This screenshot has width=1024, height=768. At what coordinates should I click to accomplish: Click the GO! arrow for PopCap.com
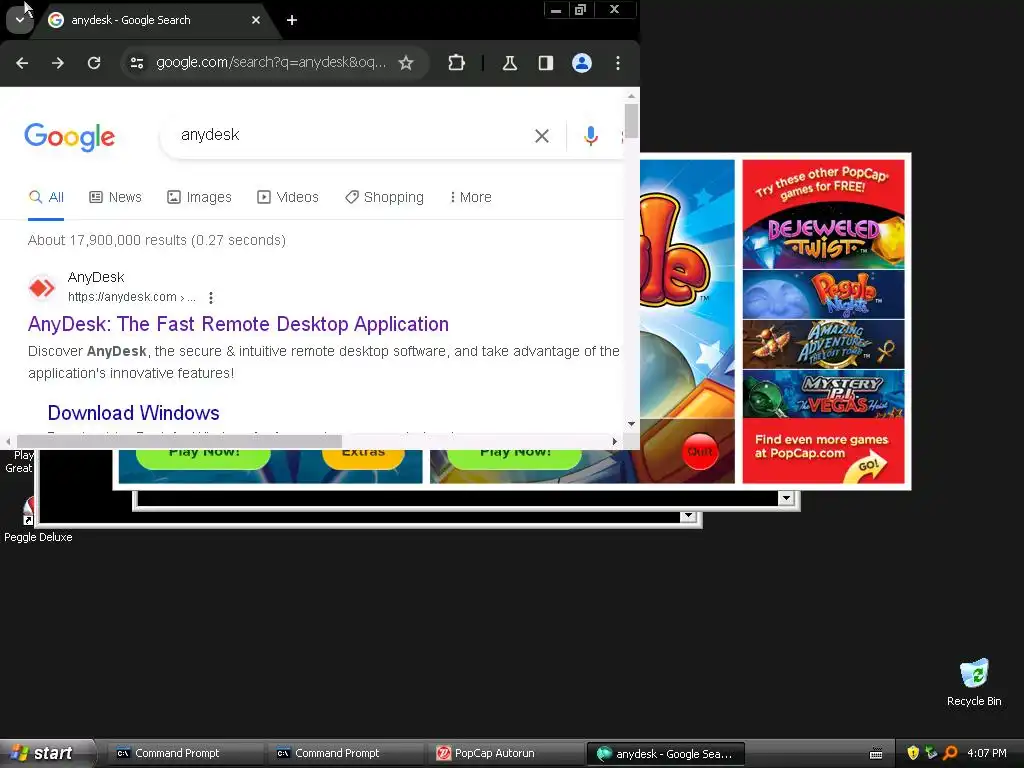(867, 467)
